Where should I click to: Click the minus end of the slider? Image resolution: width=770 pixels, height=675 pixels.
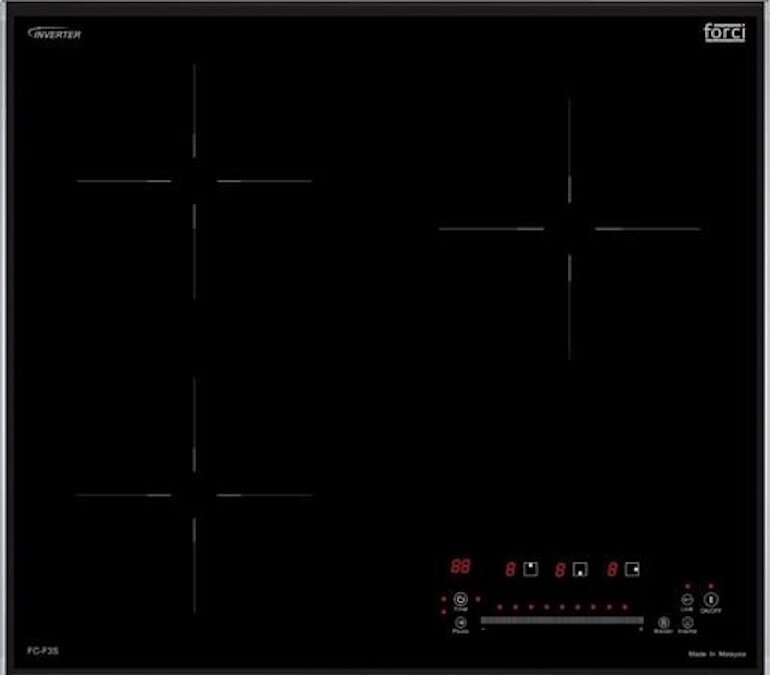(x=483, y=630)
